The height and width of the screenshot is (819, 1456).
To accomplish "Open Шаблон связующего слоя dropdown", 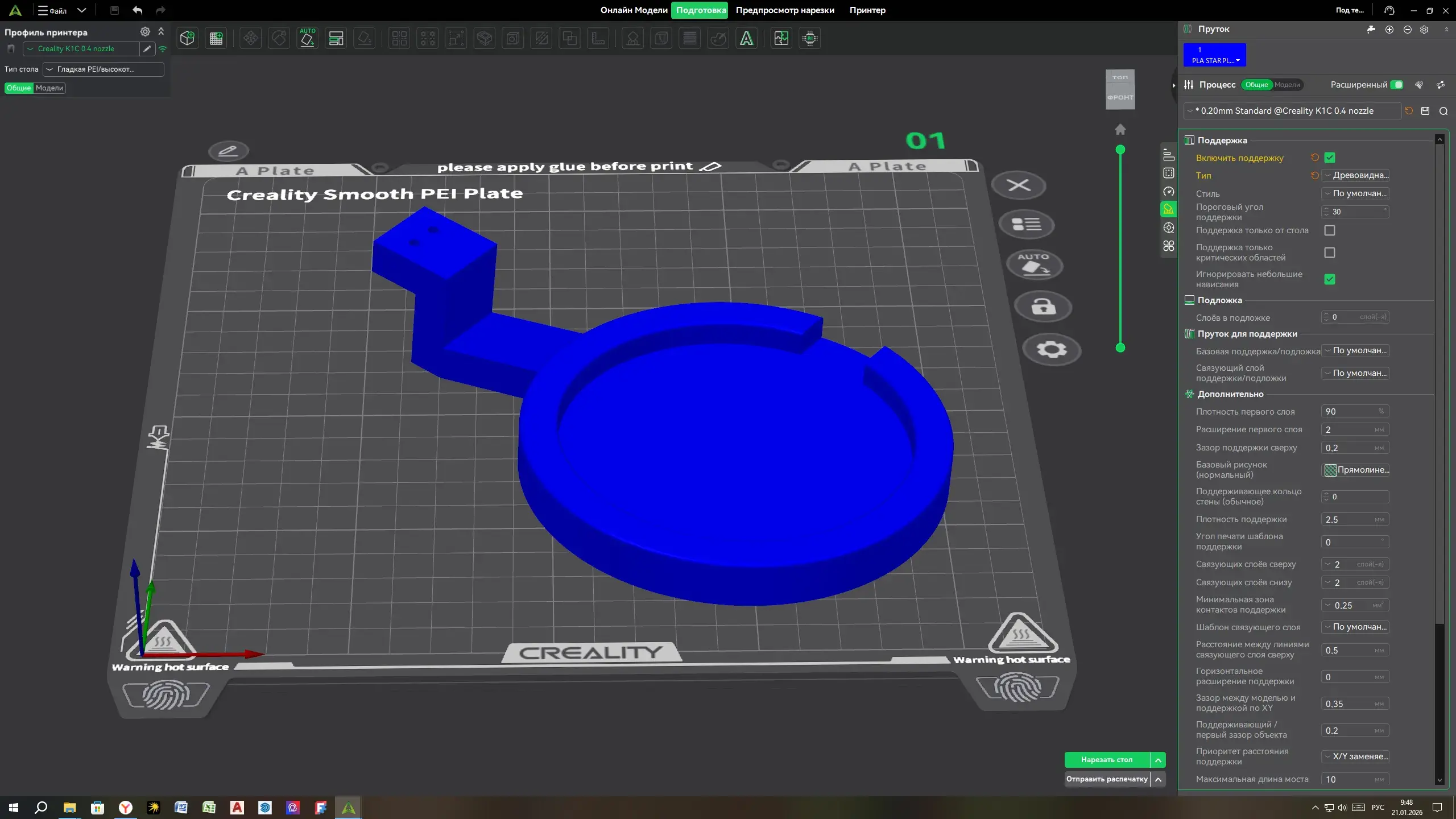I will [x=1355, y=627].
